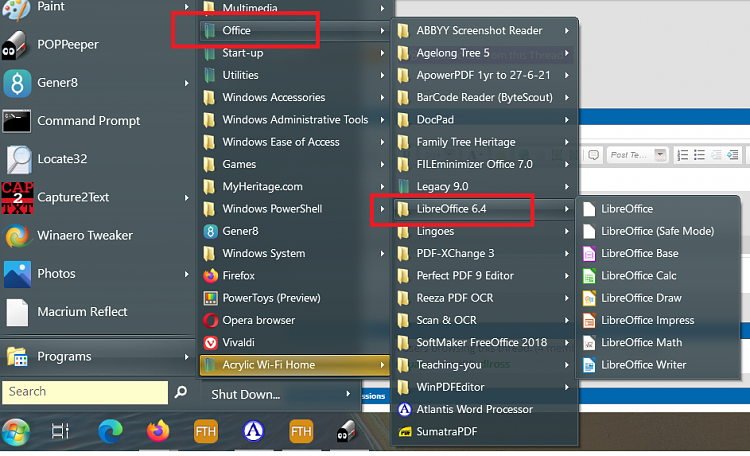Launch LibreOffice Calc
This screenshot has height=456, width=750.
tap(658, 276)
